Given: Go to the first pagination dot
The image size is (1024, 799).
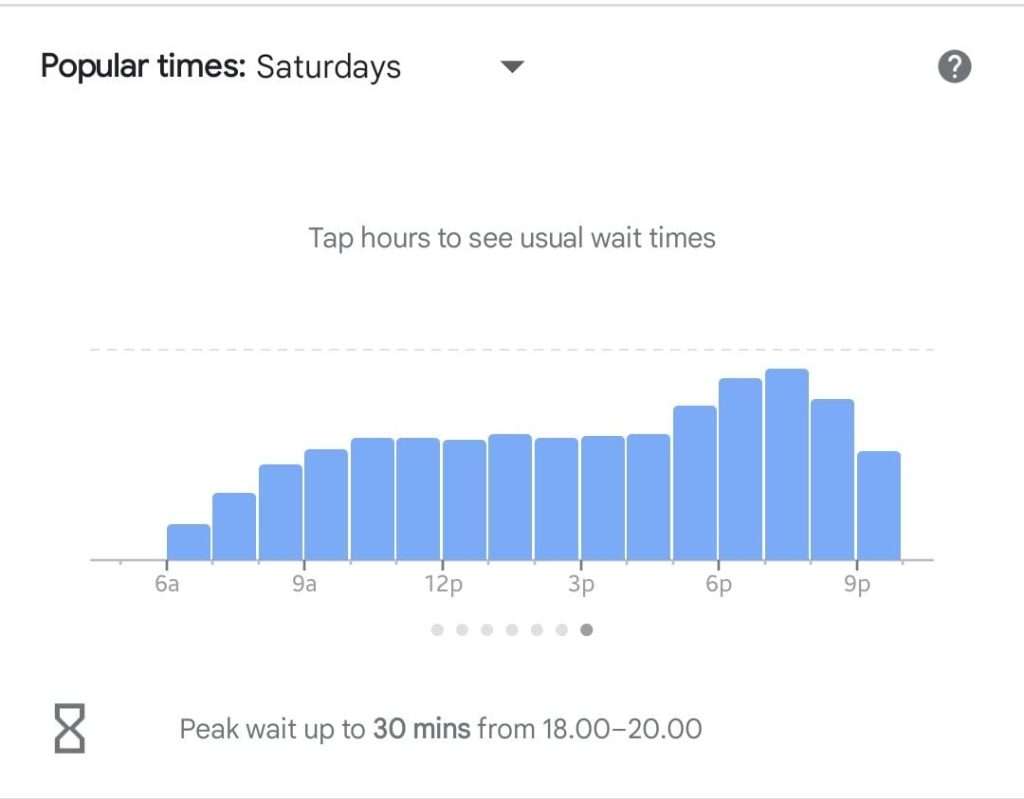Looking at the screenshot, I should (x=437, y=630).
